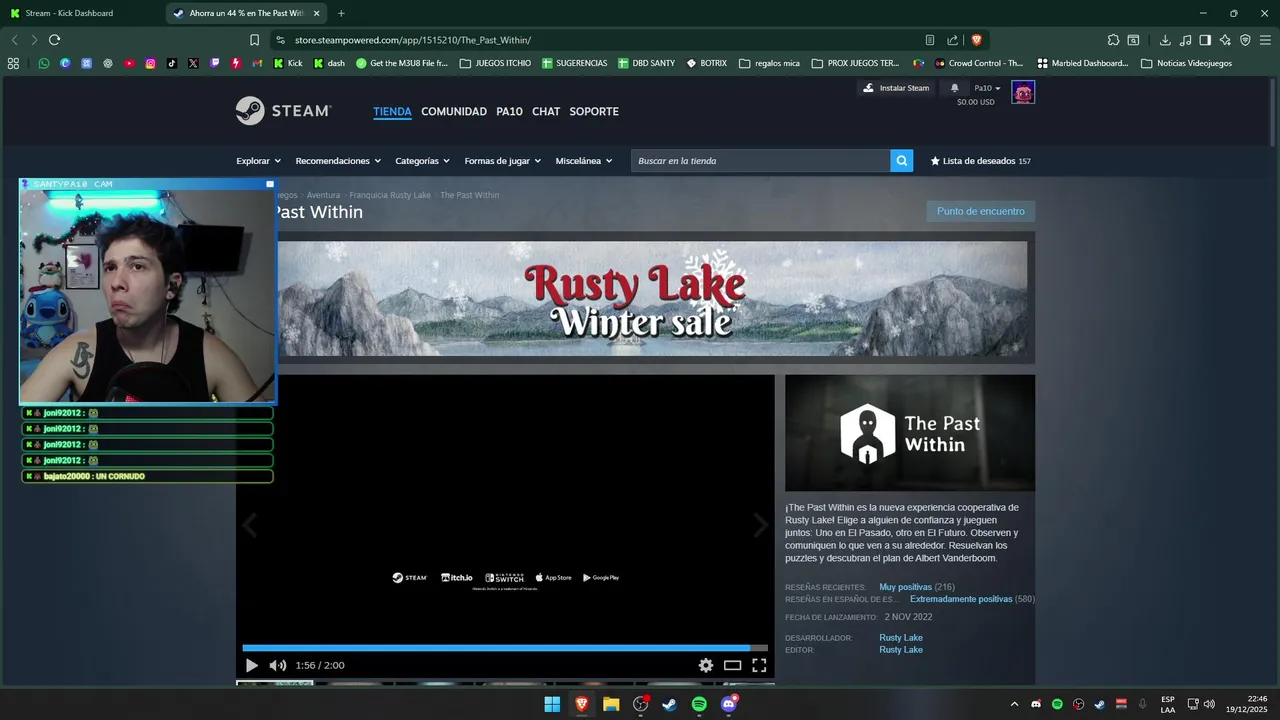The height and width of the screenshot is (720, 1280).
Task: Open Aventura breadcrumb link
Action: [323, 195]
